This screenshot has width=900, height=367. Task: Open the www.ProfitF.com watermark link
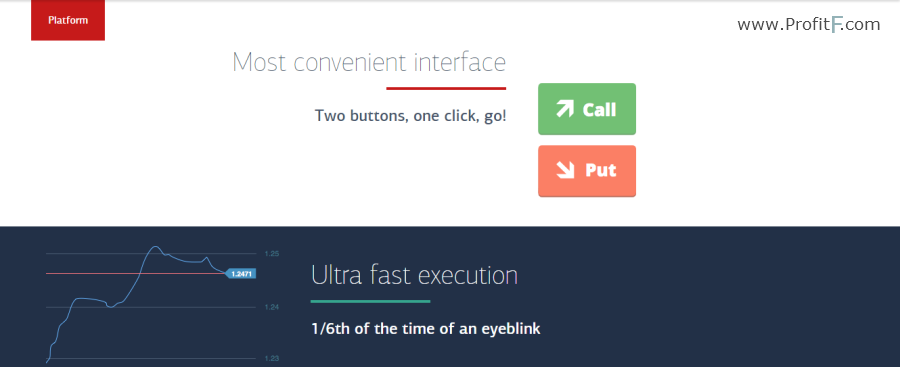point(808,25)
